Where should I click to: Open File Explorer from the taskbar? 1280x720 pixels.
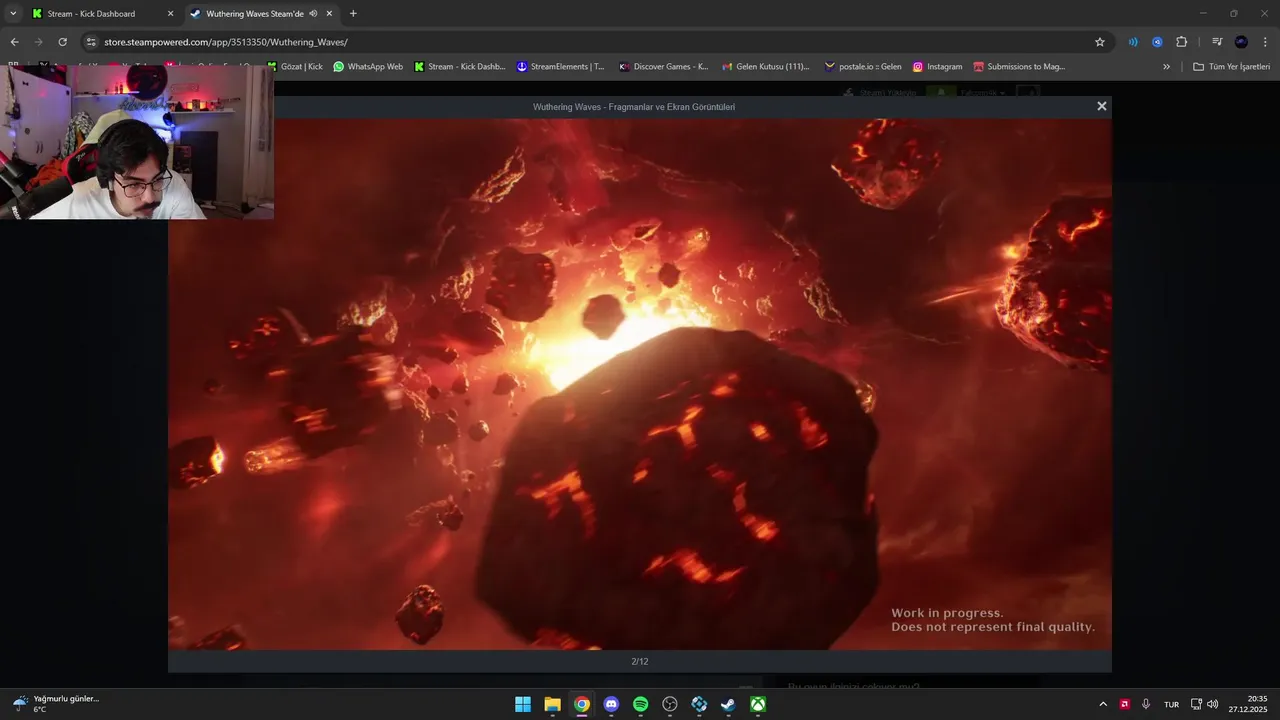(552, 704)
